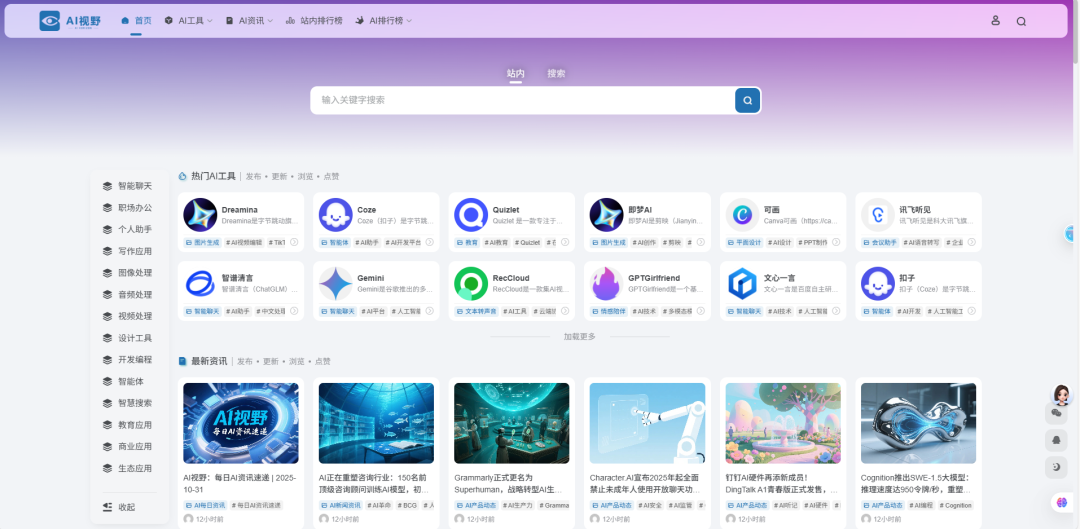Click the AI每日资讯 tag under first article
The width and height of the screenshot is (1080, 529).
tap(208, 506)
